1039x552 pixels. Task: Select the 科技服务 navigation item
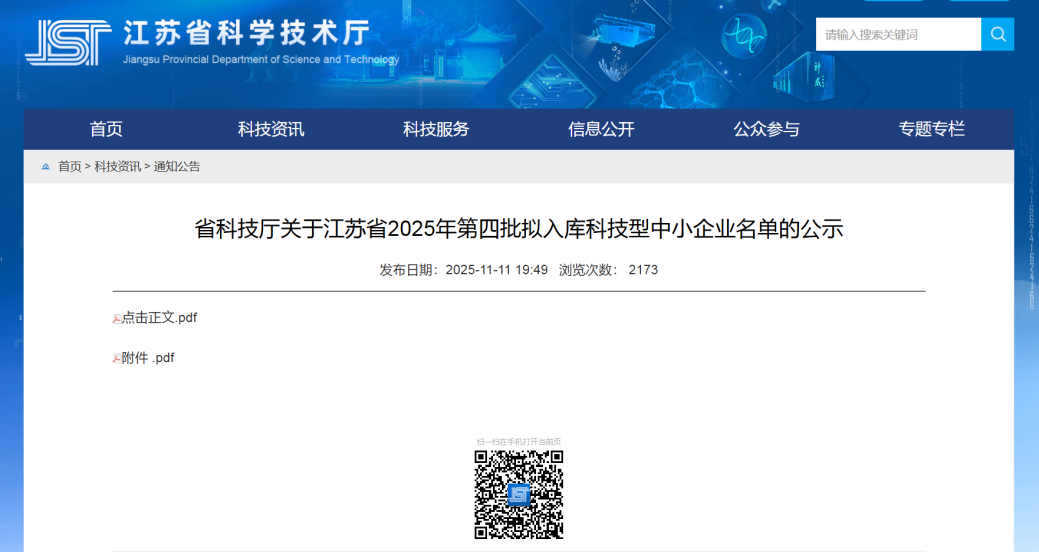436,129
